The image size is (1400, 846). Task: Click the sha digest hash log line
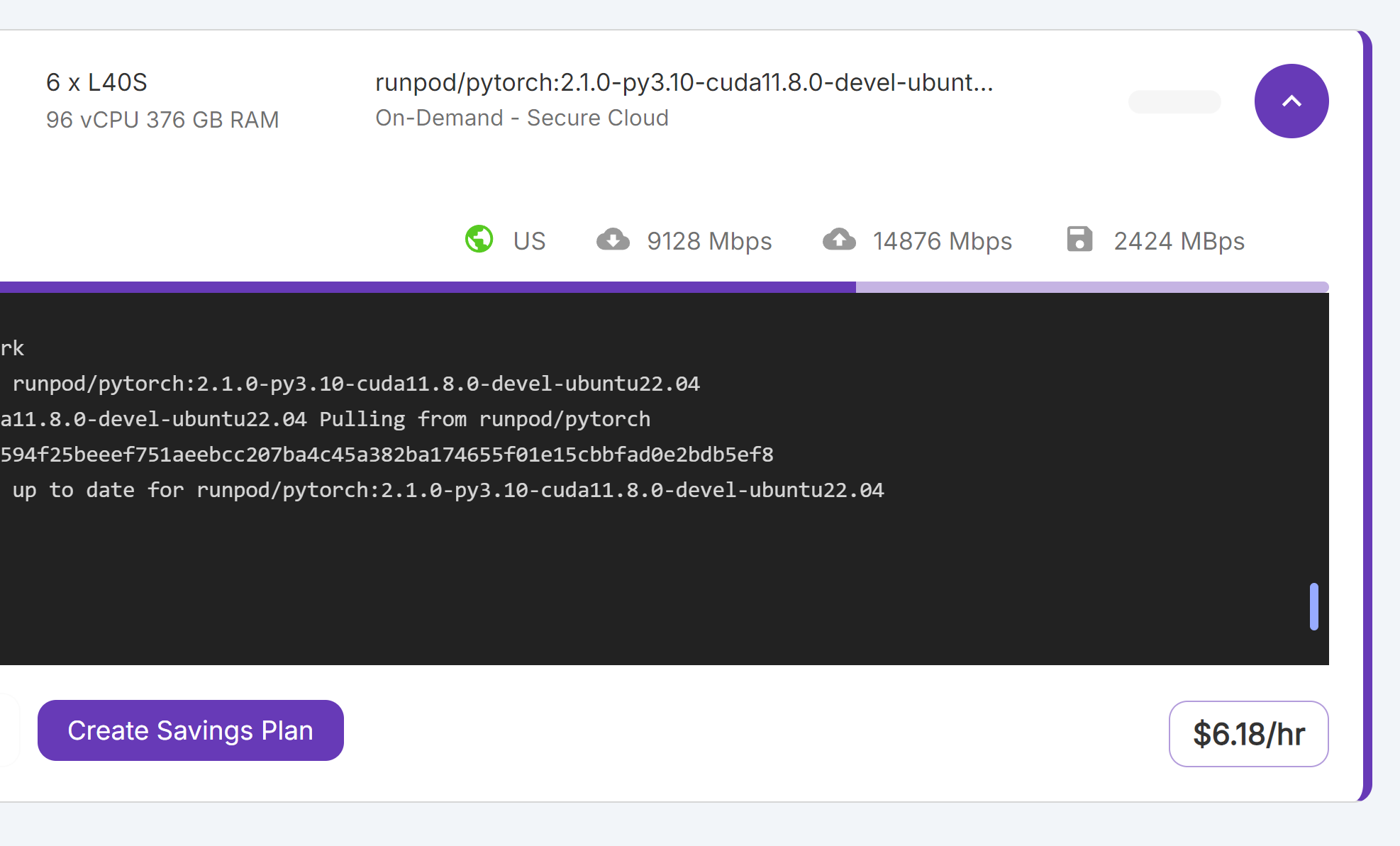(x=387, y=455)
